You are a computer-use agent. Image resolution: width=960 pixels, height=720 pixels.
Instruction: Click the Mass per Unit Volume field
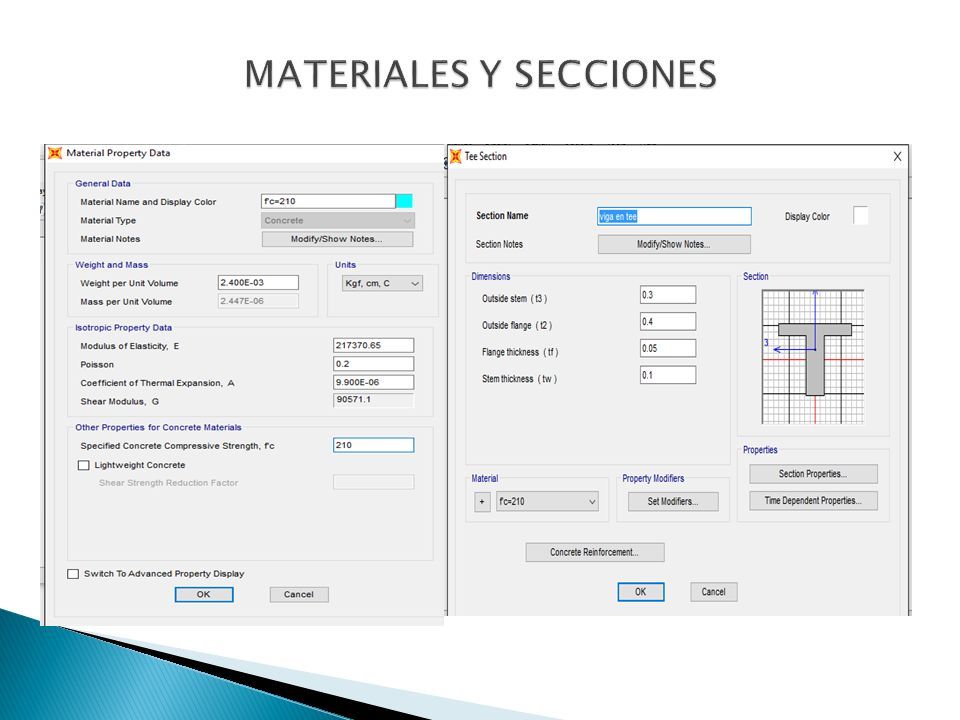tap(258, 301)
